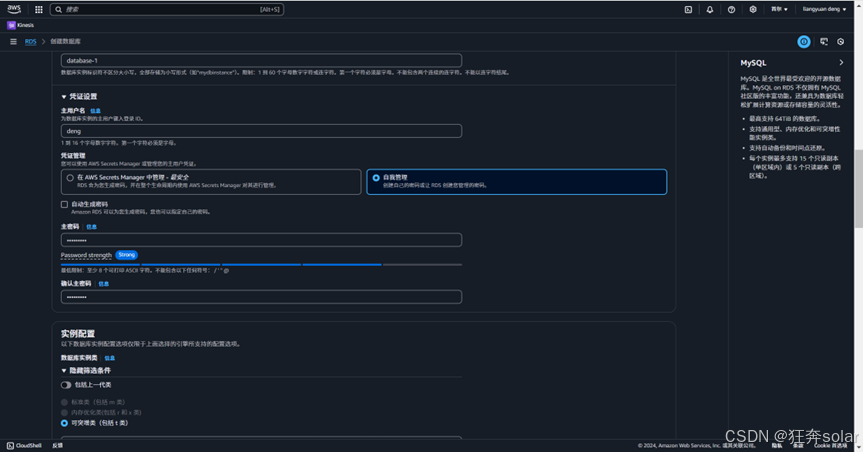Edit the master username field containing deng
This screenshot has width=863, height=452.
261,131
